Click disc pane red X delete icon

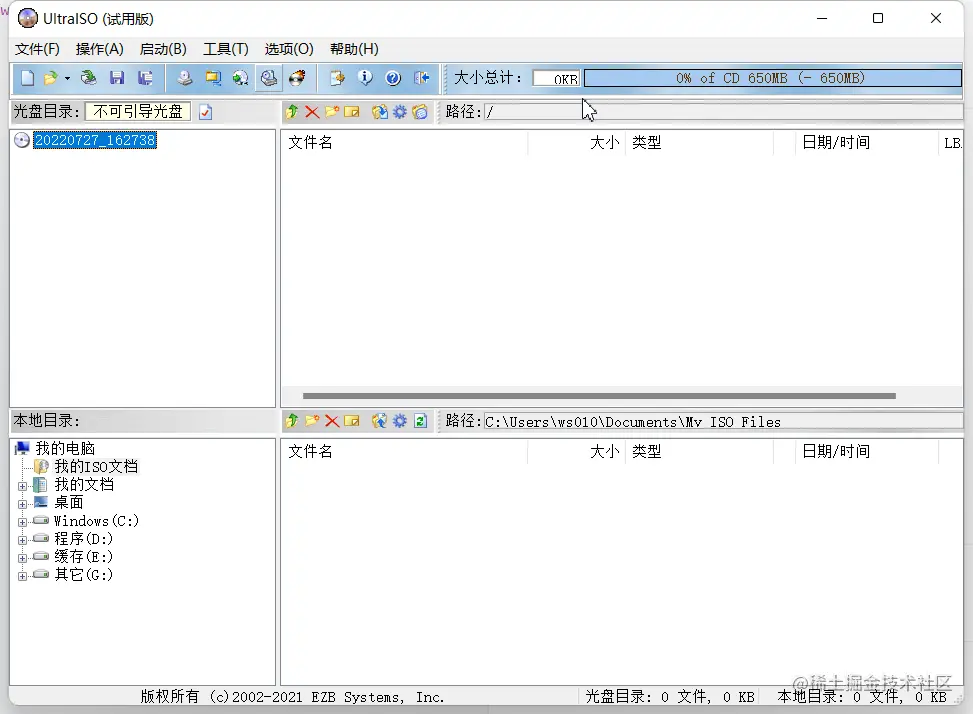[312, 112]
